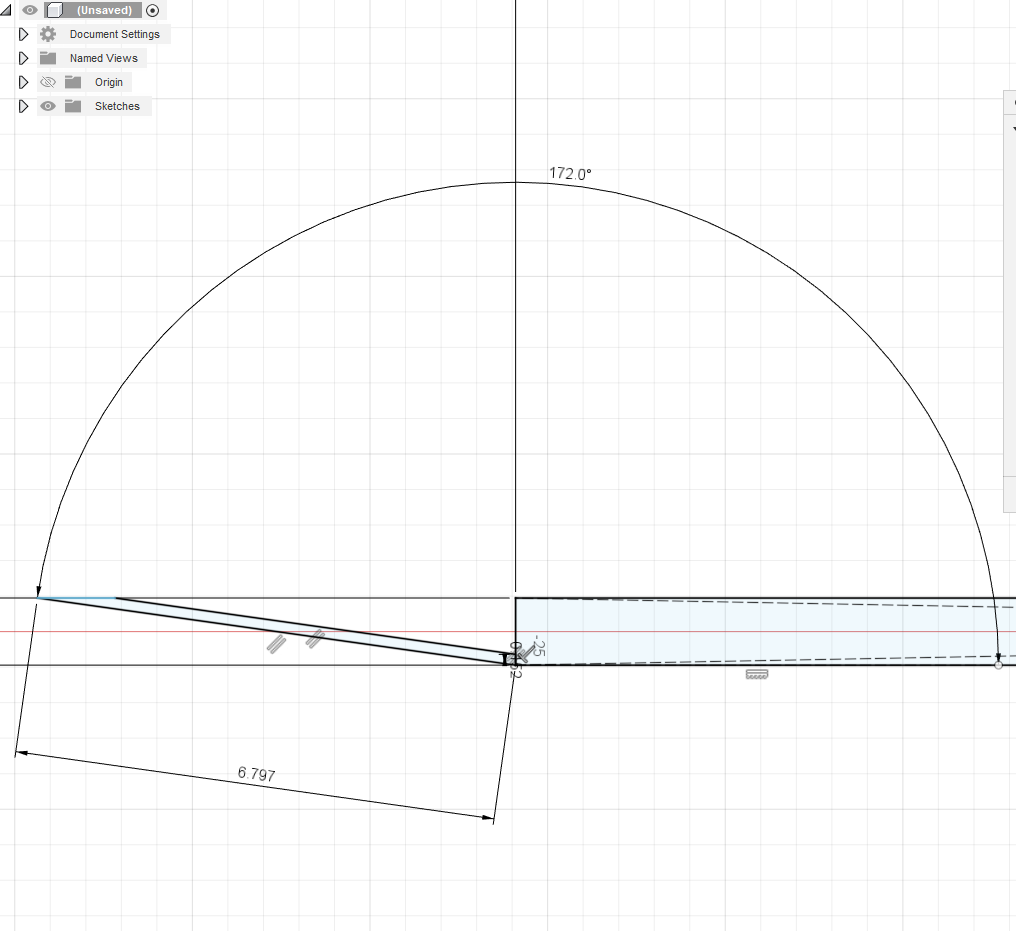Open the Document Settings gear icon
This screenshot has height=931, width=1016.
coord(46,33)
